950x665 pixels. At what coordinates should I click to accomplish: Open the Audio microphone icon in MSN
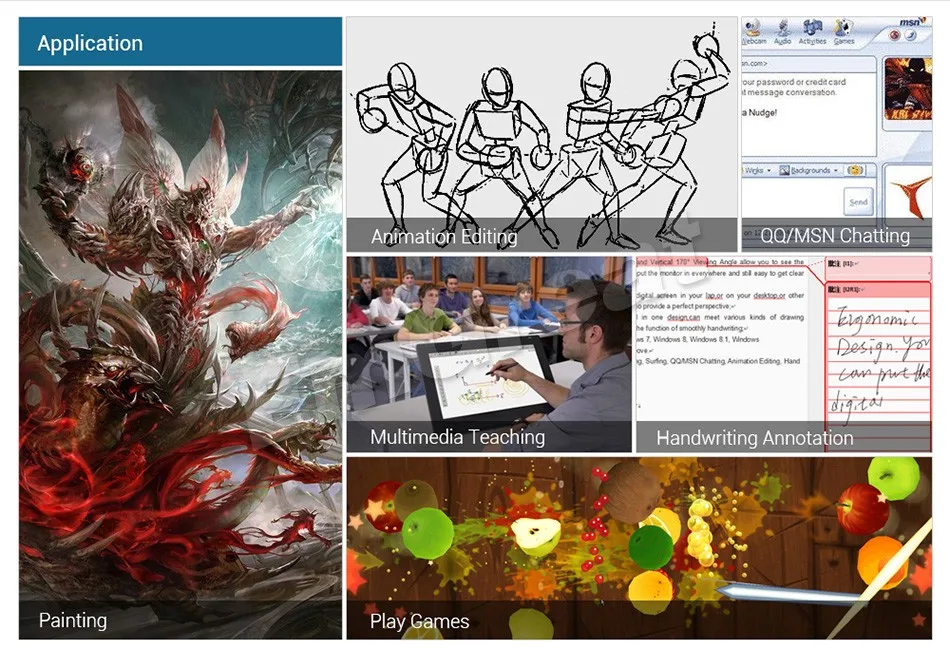(783, 31)
